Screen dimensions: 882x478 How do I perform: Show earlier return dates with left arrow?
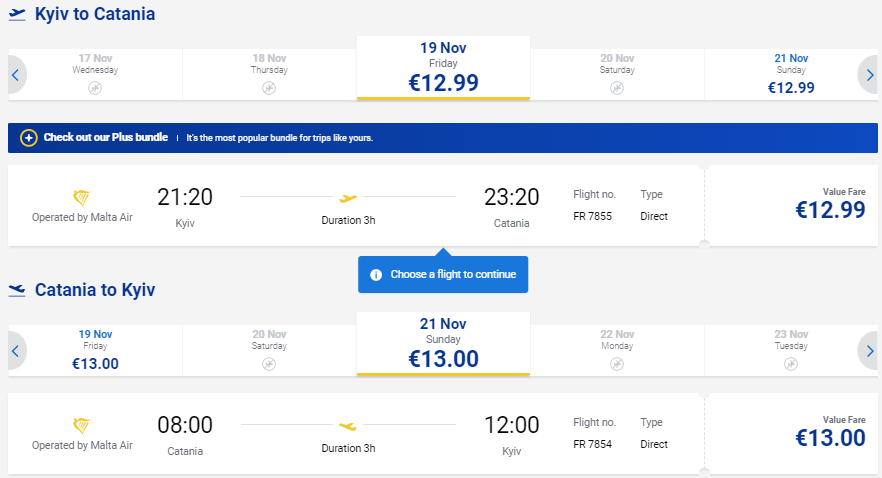tap(16, 351)
